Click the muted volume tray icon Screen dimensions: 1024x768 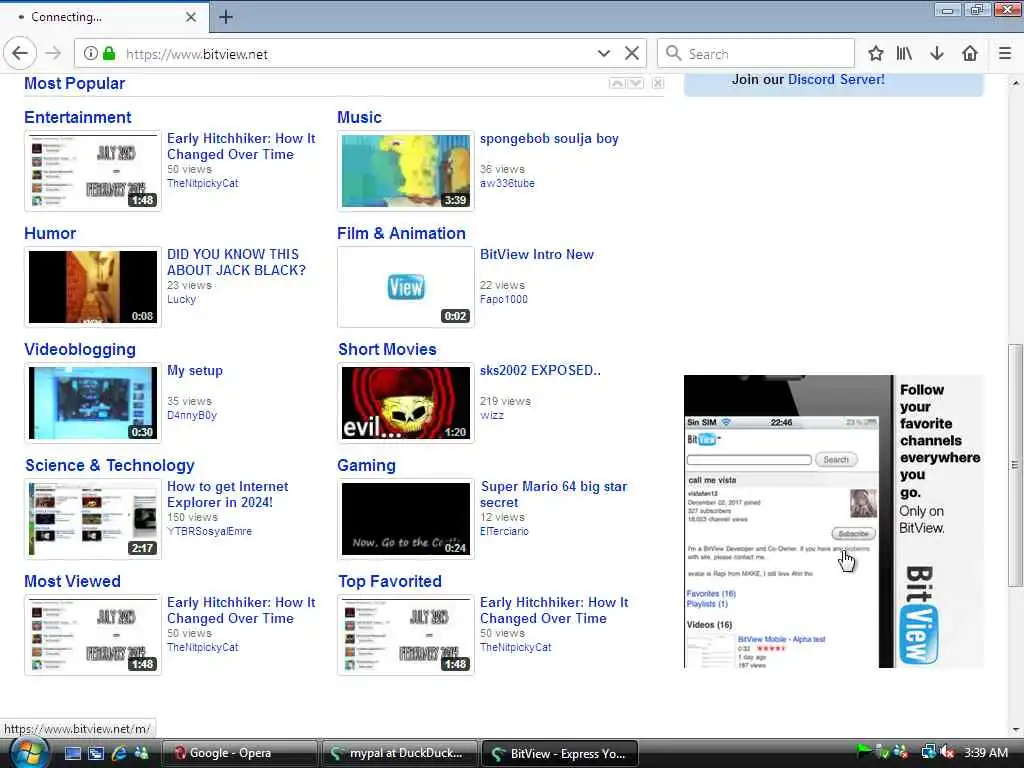pyautogui.click(x=947, y=753)
